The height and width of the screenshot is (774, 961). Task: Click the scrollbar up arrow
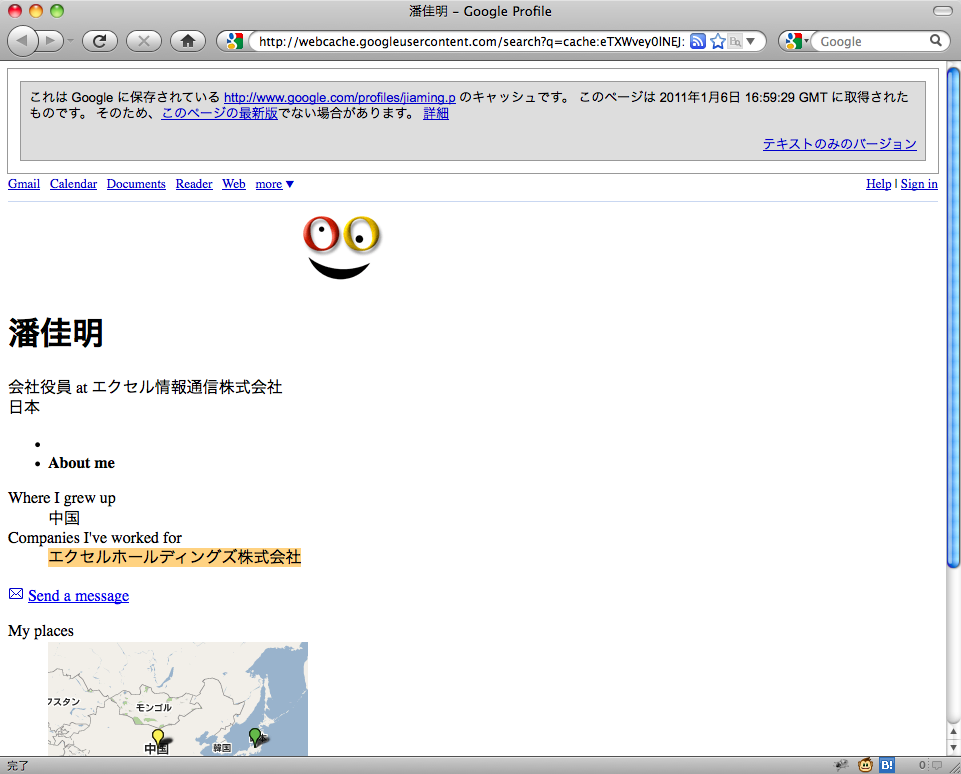(x=953, y=731)
